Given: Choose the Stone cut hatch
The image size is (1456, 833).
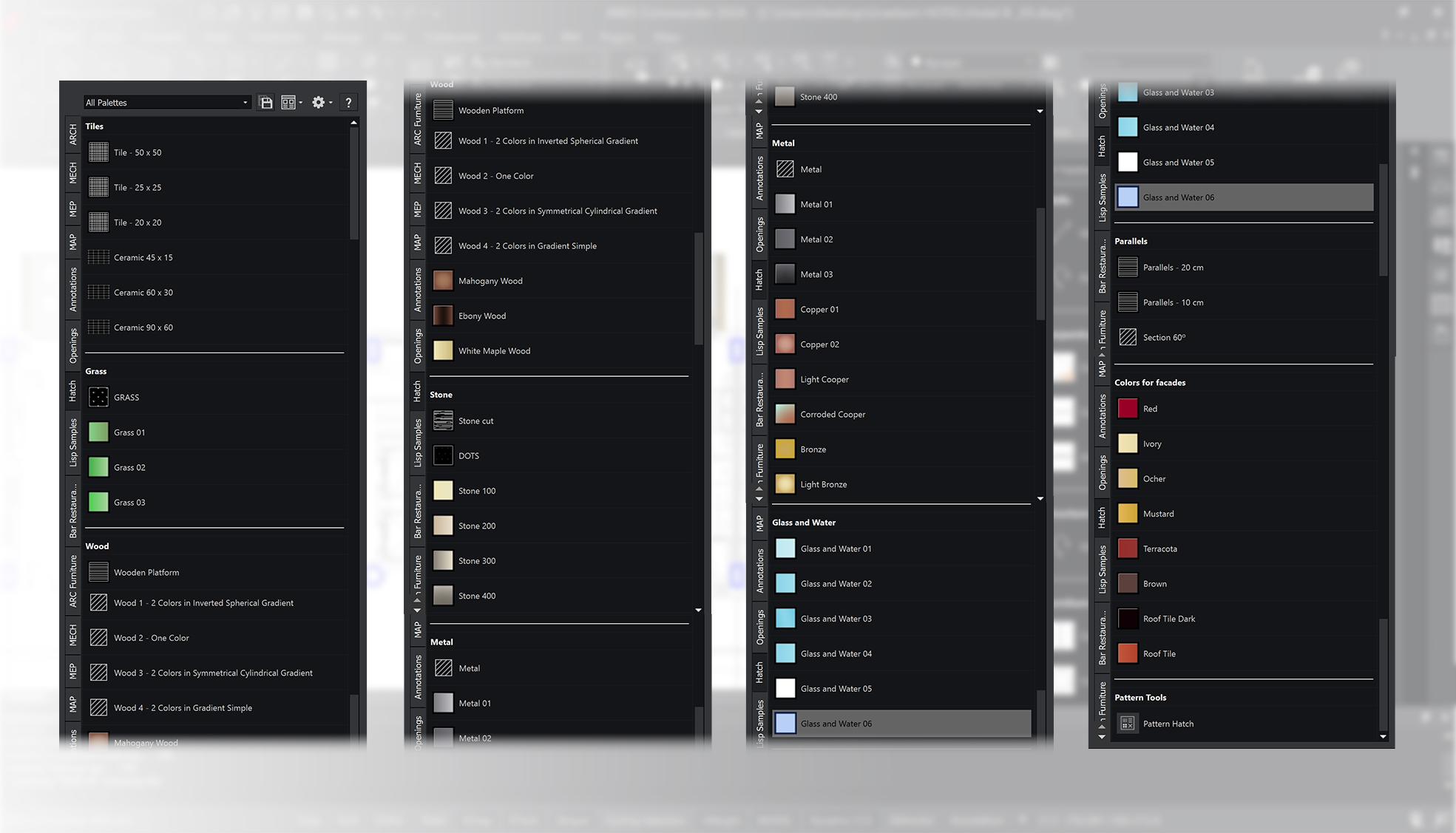Looking at the screenshot, I should click(x=561, y=421).
